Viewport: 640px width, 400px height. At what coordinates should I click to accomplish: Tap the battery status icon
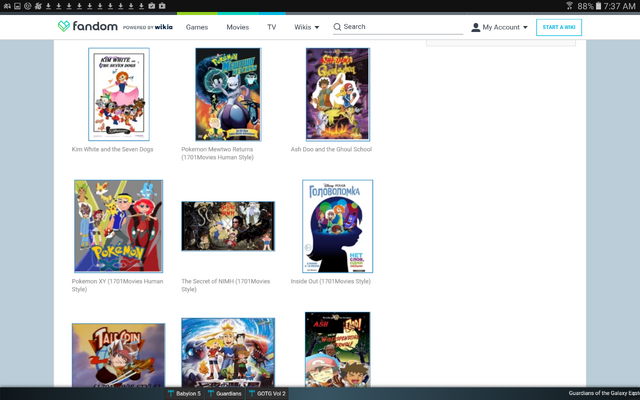click(x=598, y=6)
